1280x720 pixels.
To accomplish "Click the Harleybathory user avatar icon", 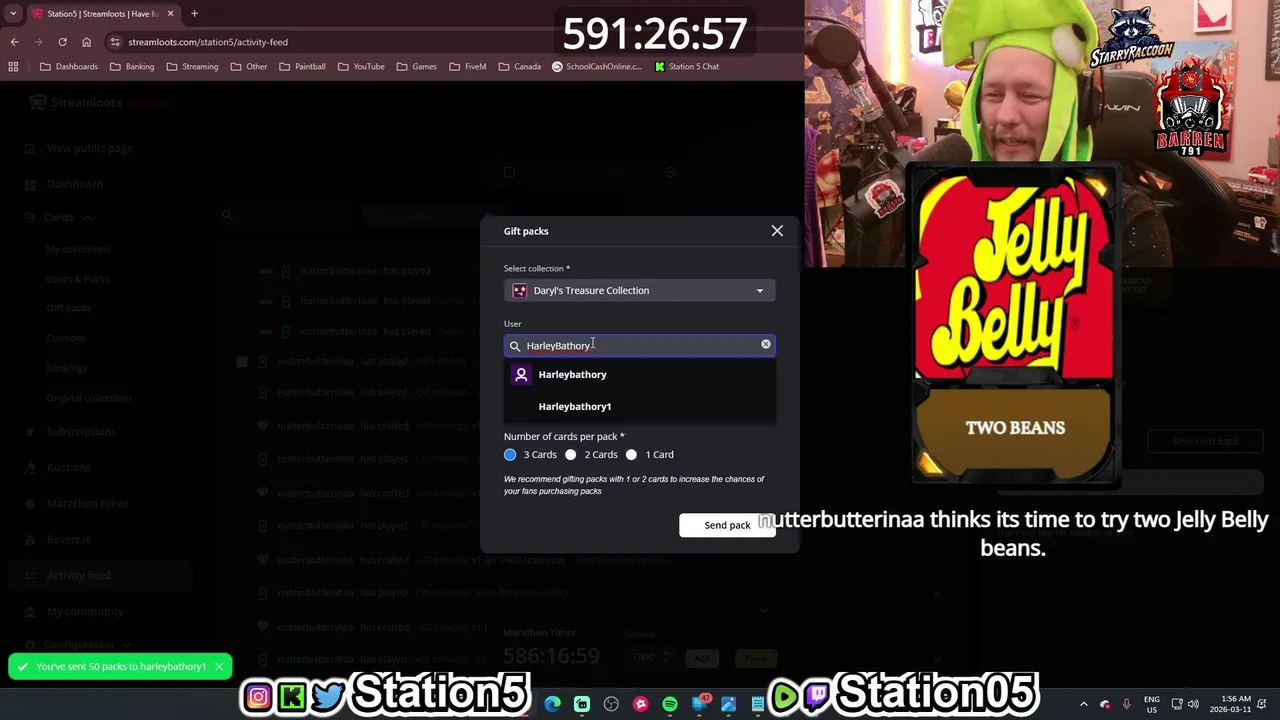I will coord(521,374).
